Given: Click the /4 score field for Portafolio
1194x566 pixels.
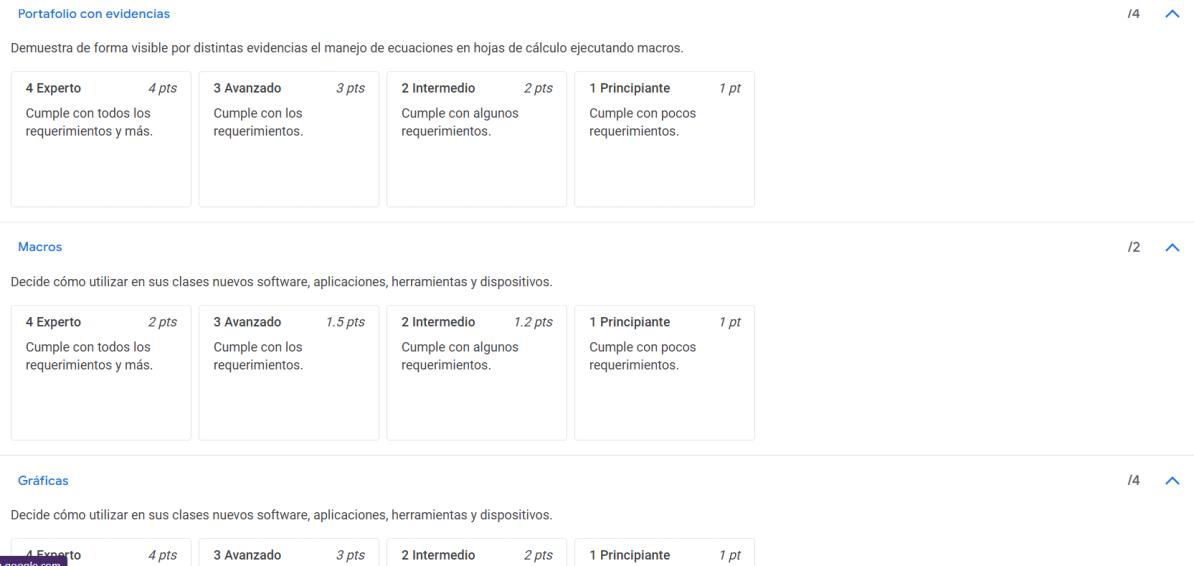Looking at the screenshot, I should click(x=1133, y=14).
